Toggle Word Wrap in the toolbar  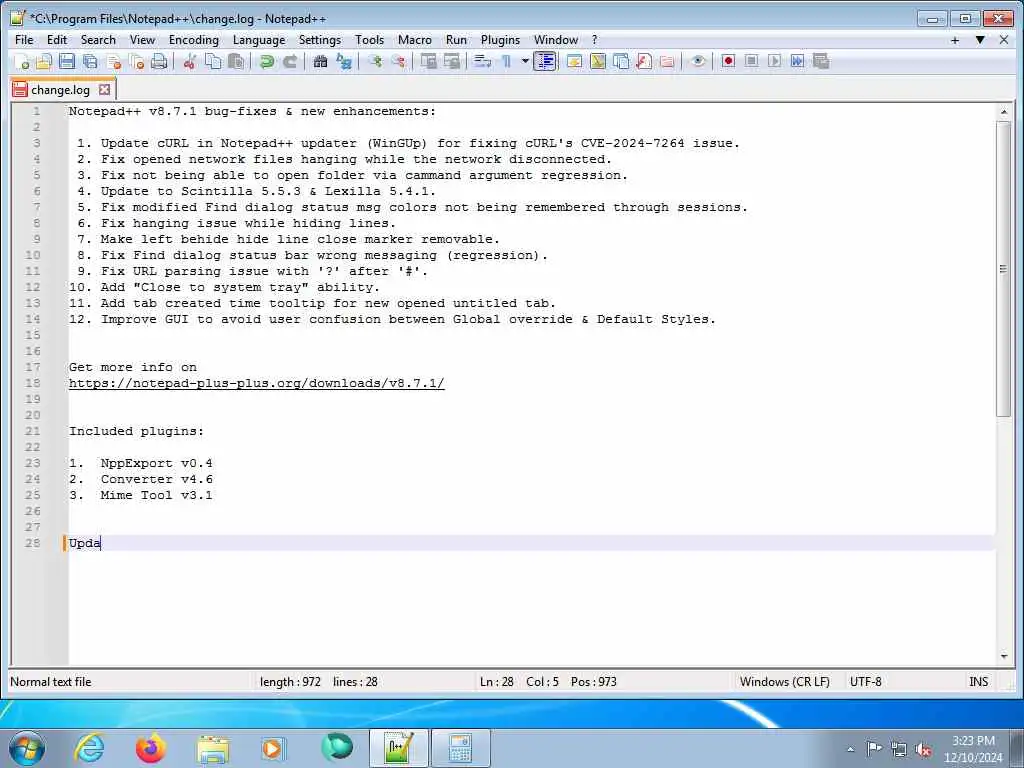[x=483, y=61]
